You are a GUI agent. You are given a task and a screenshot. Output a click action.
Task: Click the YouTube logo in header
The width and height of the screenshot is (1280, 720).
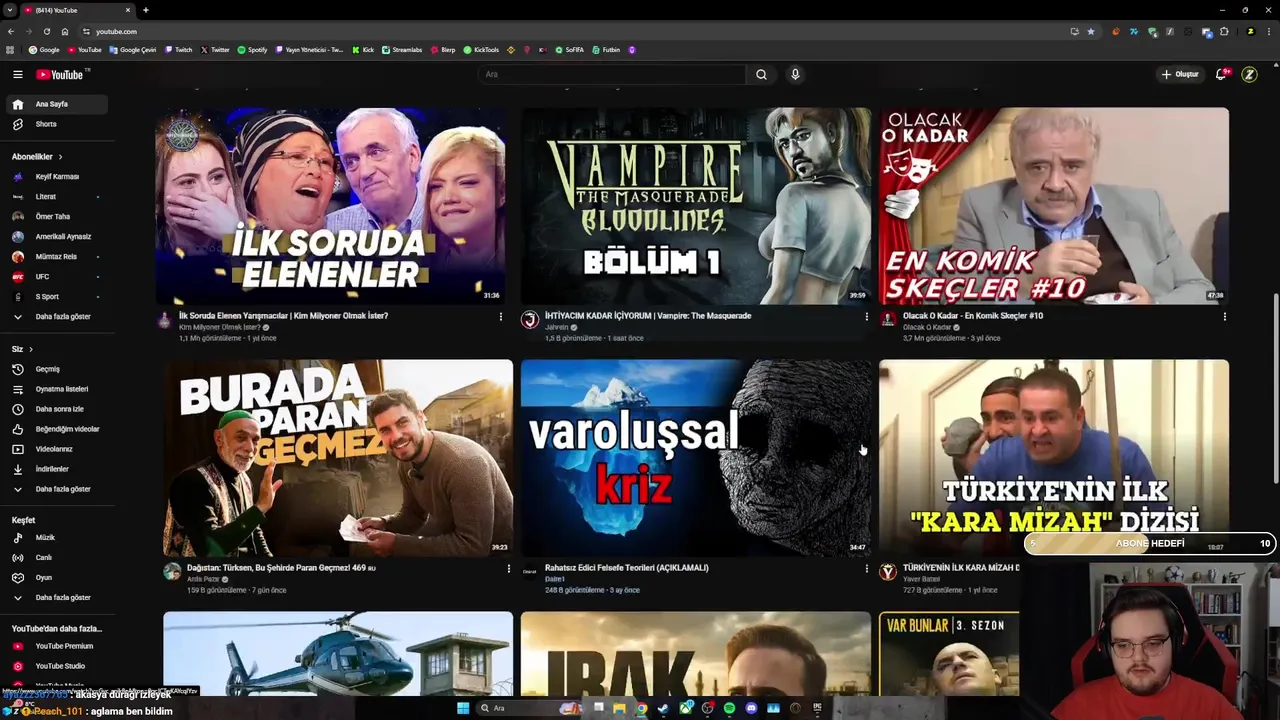[62, 74]
